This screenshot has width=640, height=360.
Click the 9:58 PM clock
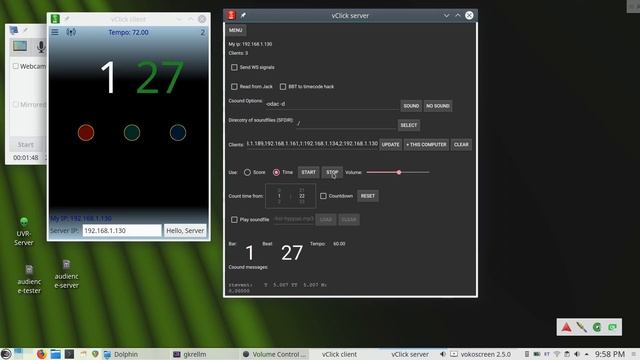coord(609,354)
